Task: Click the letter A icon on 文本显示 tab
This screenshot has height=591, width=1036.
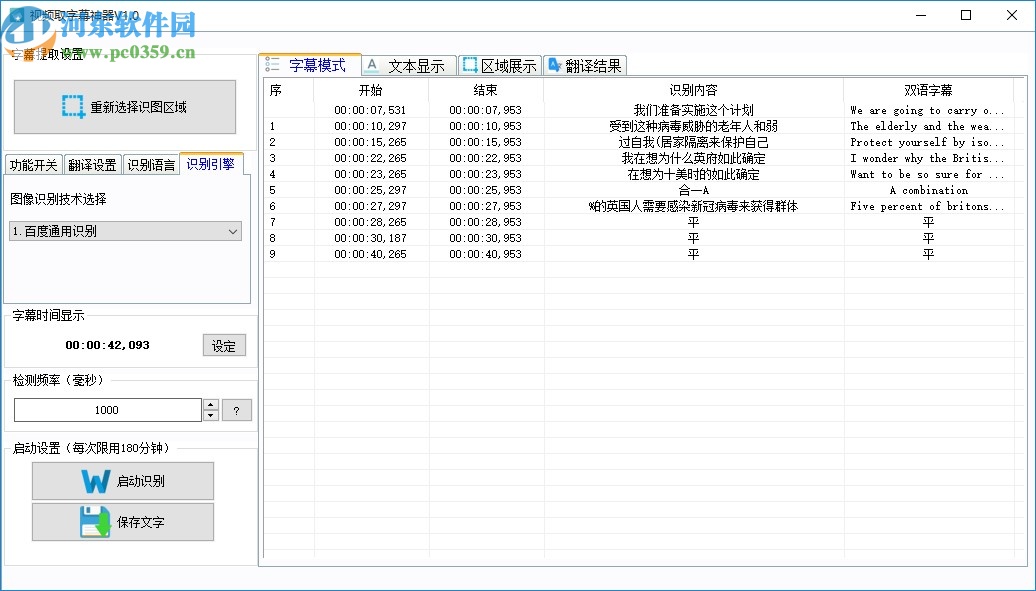Action: tap(371, 64)
